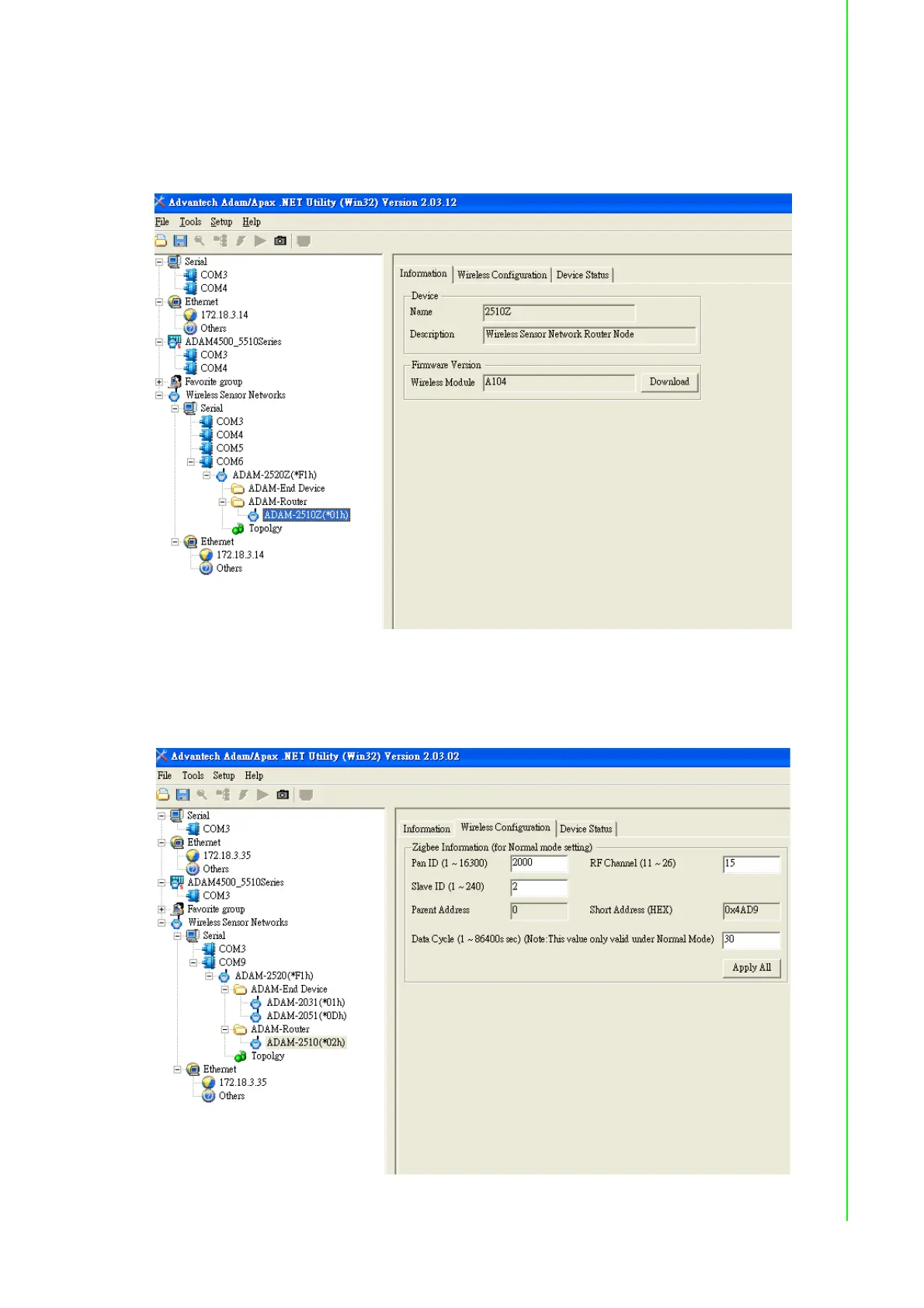
Task: Click the Parent Address field showing 0
Action: coord(539,910)
